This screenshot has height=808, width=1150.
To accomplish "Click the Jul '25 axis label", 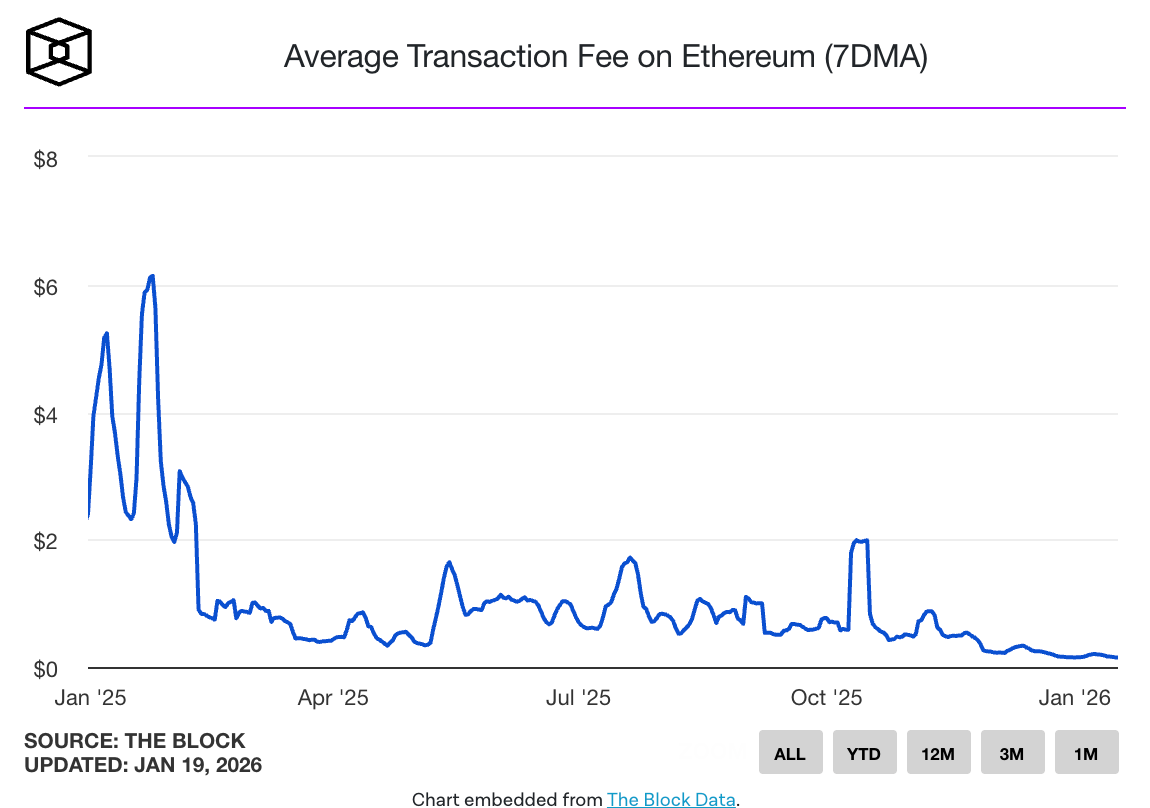I will tap(578, 697).
